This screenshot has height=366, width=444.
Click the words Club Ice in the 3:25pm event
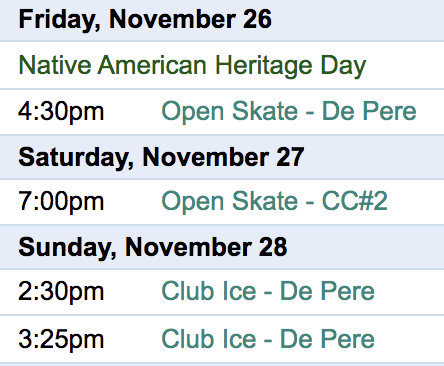point(209,339)
